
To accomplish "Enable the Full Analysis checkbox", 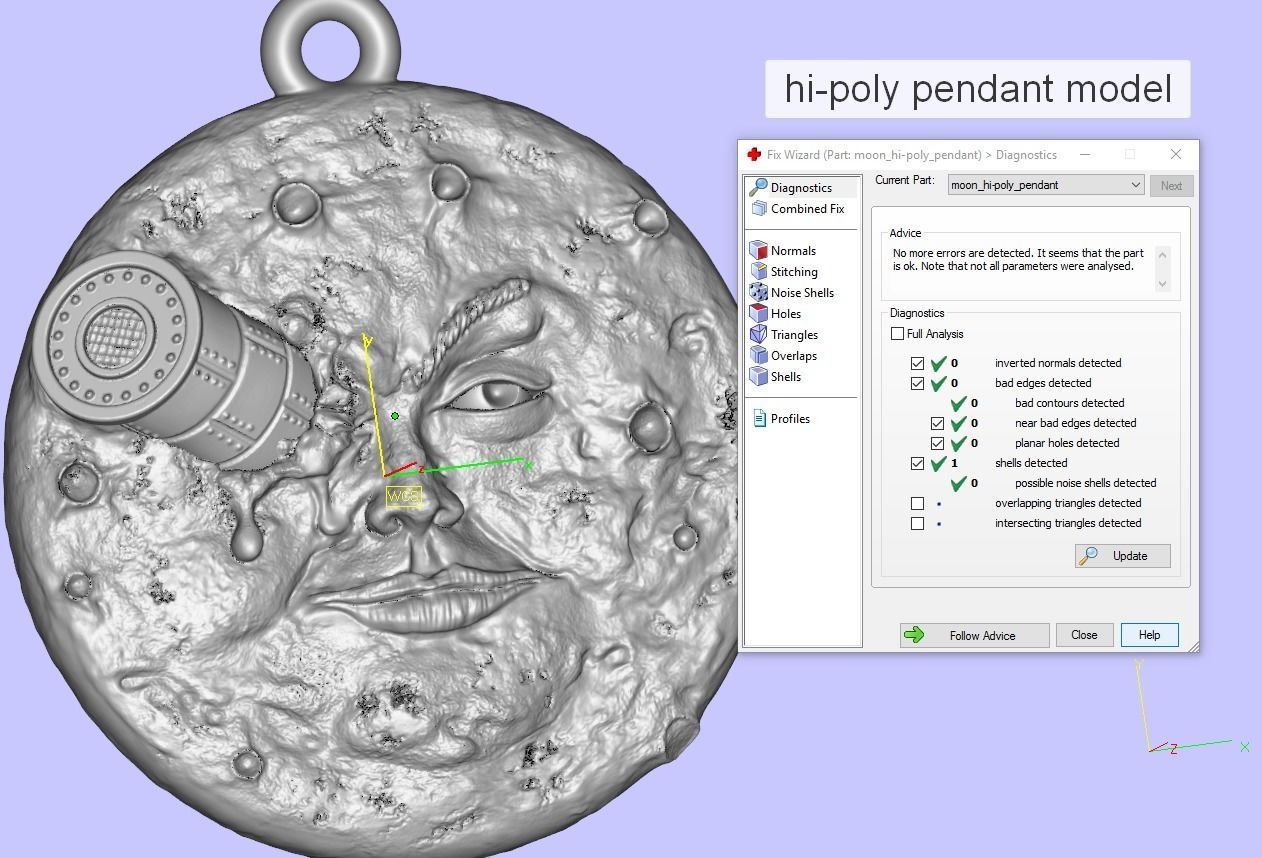I will tap(897, 333).
